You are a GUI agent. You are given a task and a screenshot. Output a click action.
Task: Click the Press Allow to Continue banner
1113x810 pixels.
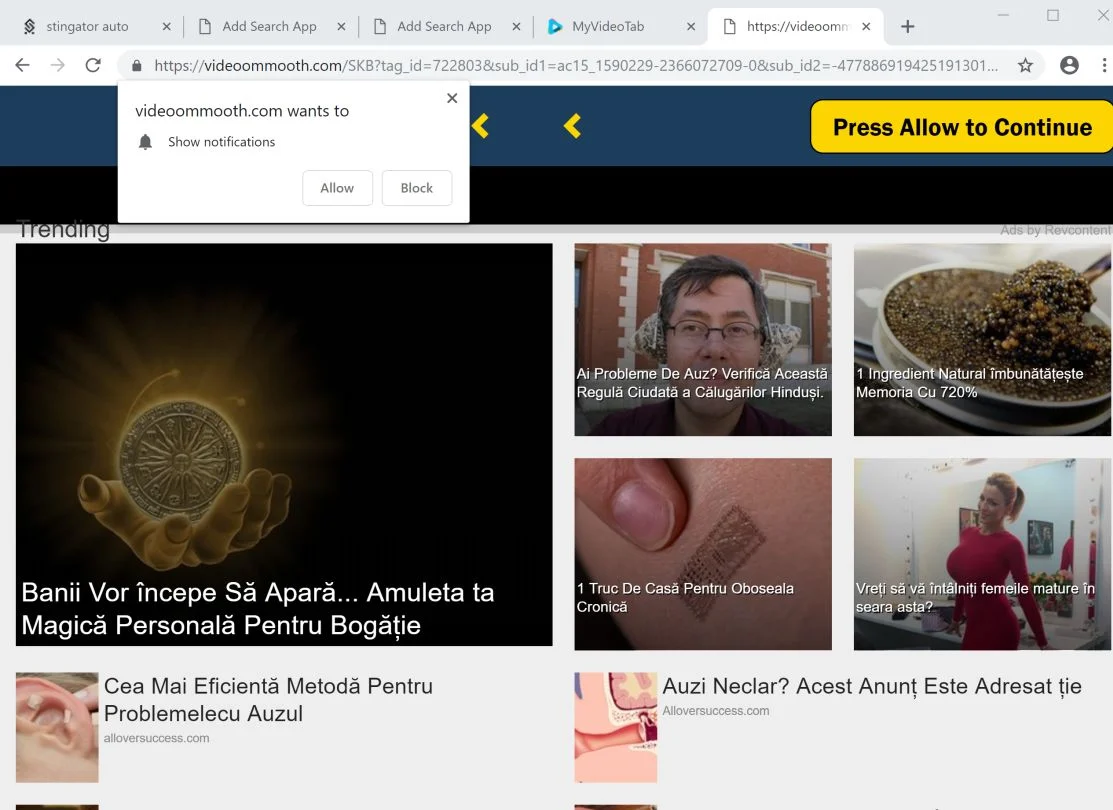pyautogui.click(x=962, y=127)
